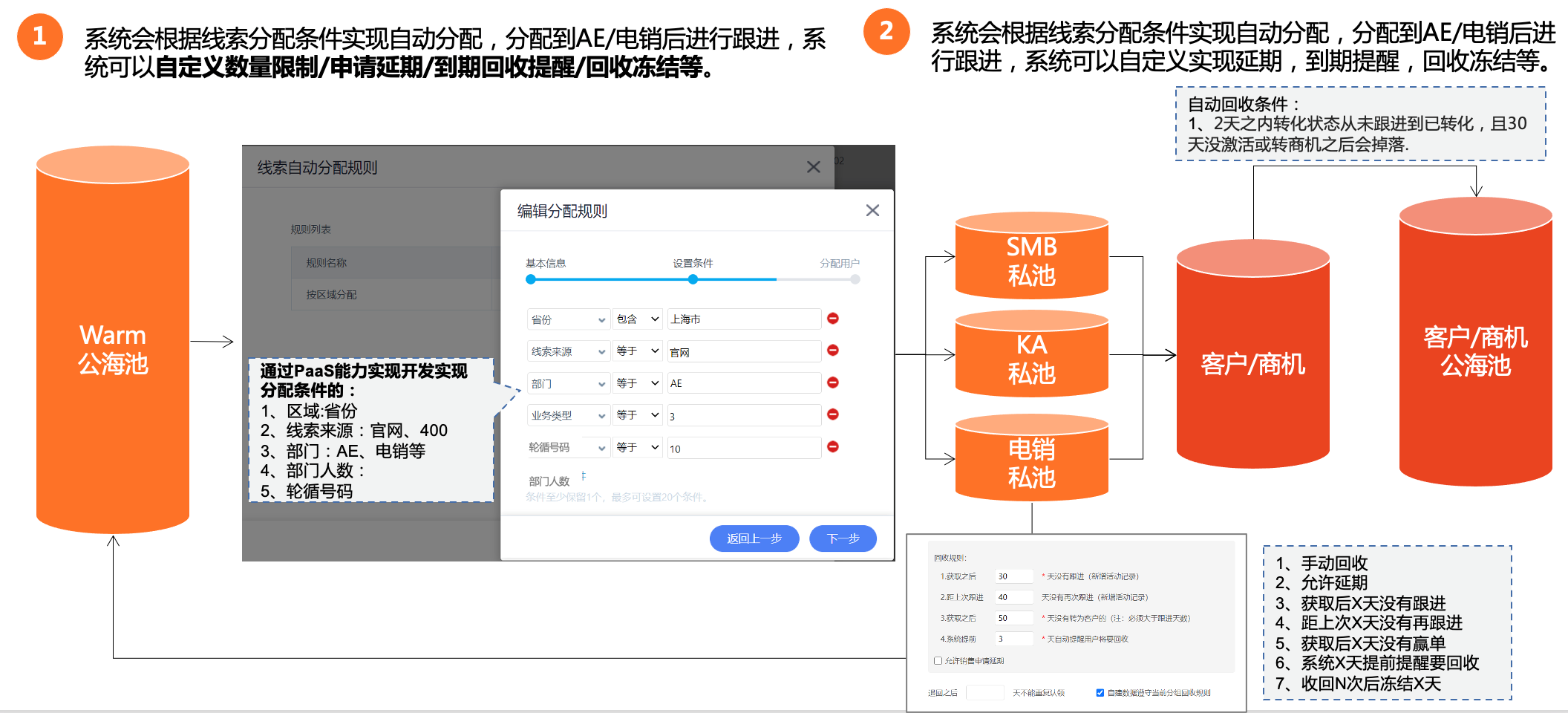Click the 设置条件 progress step dot
Viewport: 1568px width, 713px height.
tap(693, 279)
